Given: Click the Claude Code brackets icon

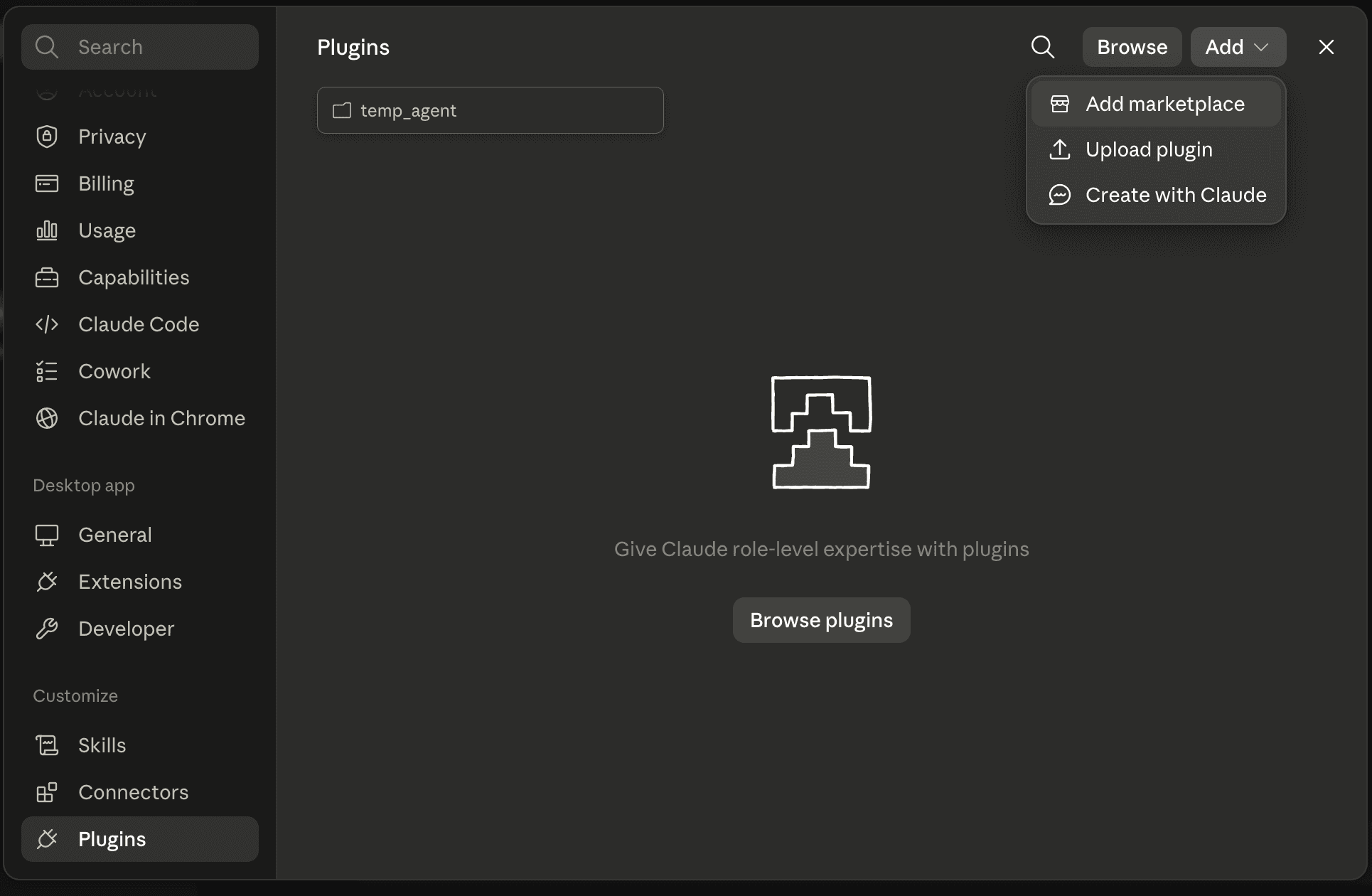Looking at the screenshot, I should (47, 324).
